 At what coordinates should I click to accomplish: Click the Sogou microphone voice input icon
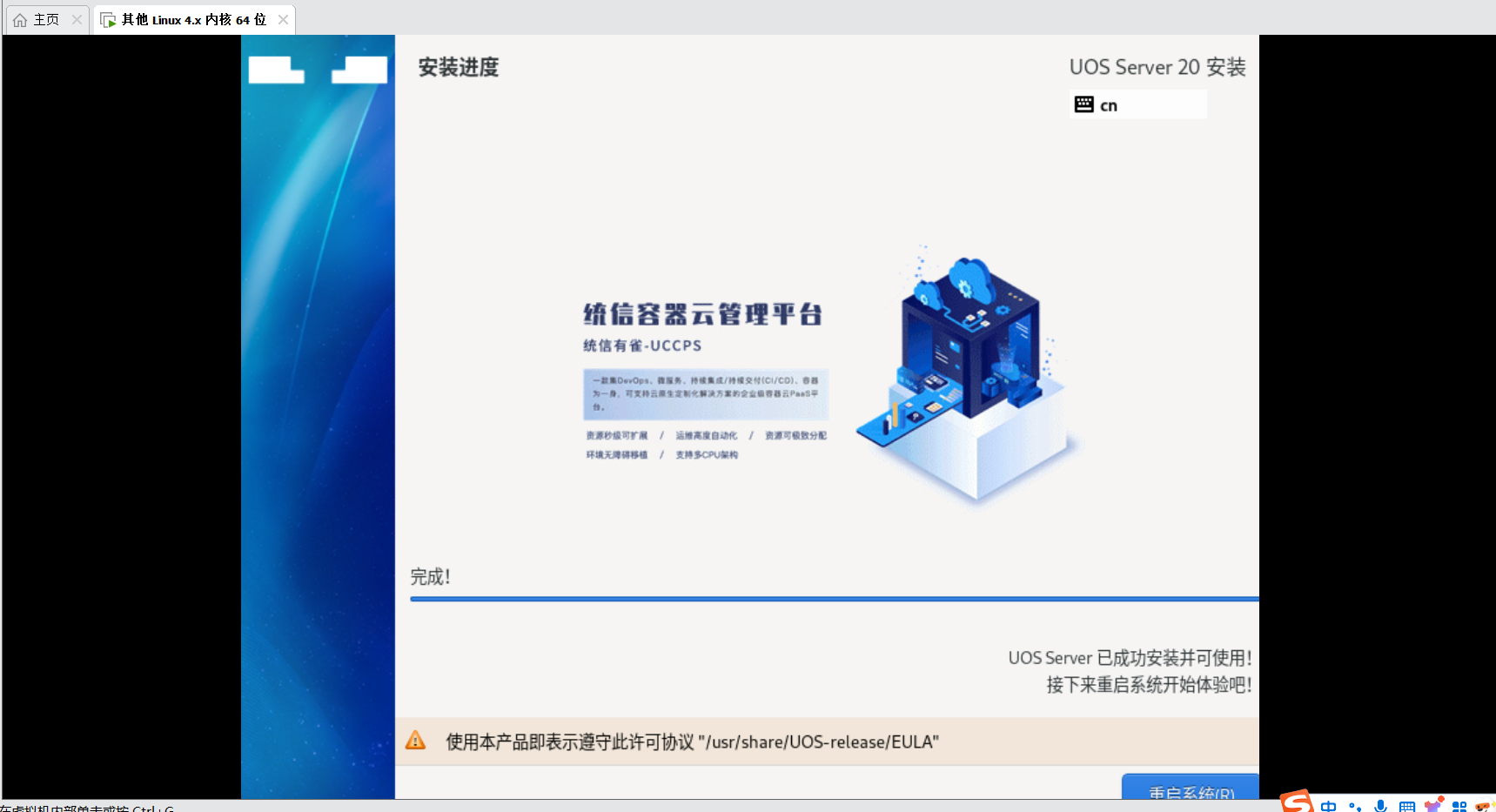[x=1380, y=806]
